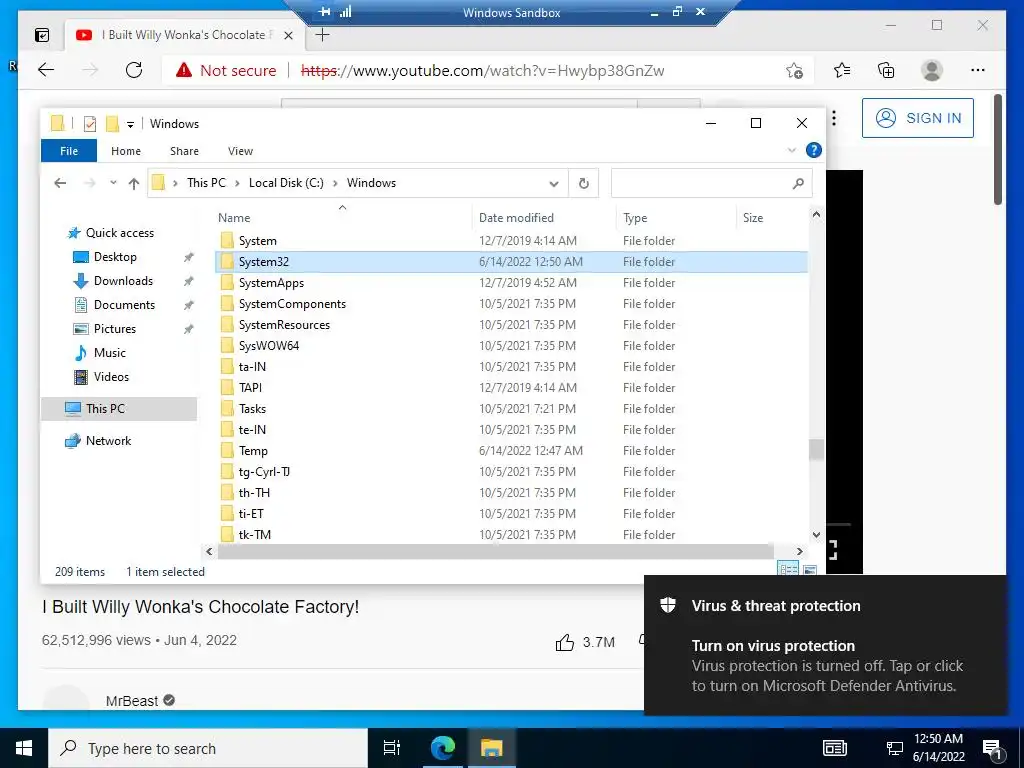Open Edge Settings and more menu
Screen dimensions: 1024x768
(x=978, y=70)
